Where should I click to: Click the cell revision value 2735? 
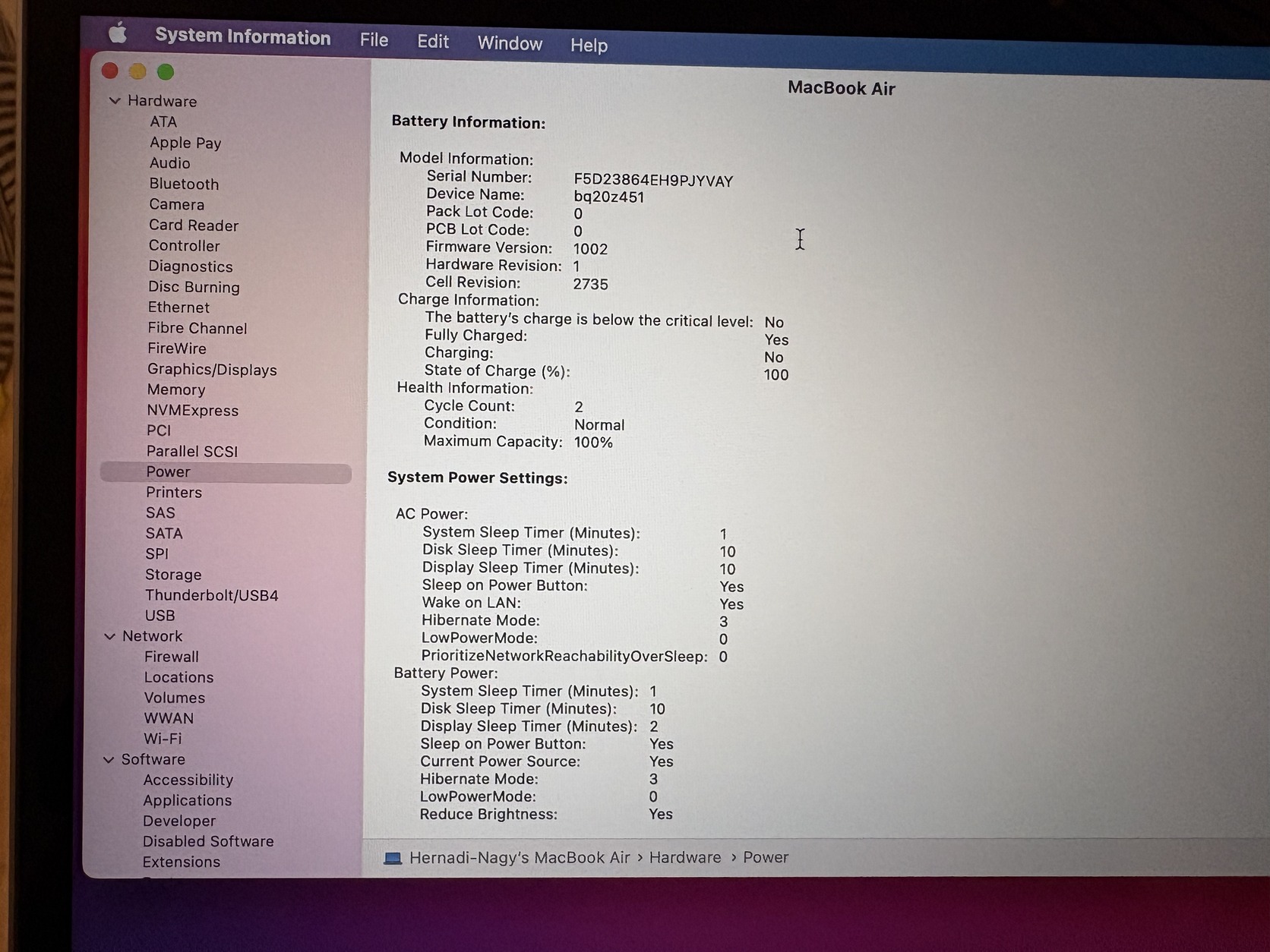(x=590, y=284)
